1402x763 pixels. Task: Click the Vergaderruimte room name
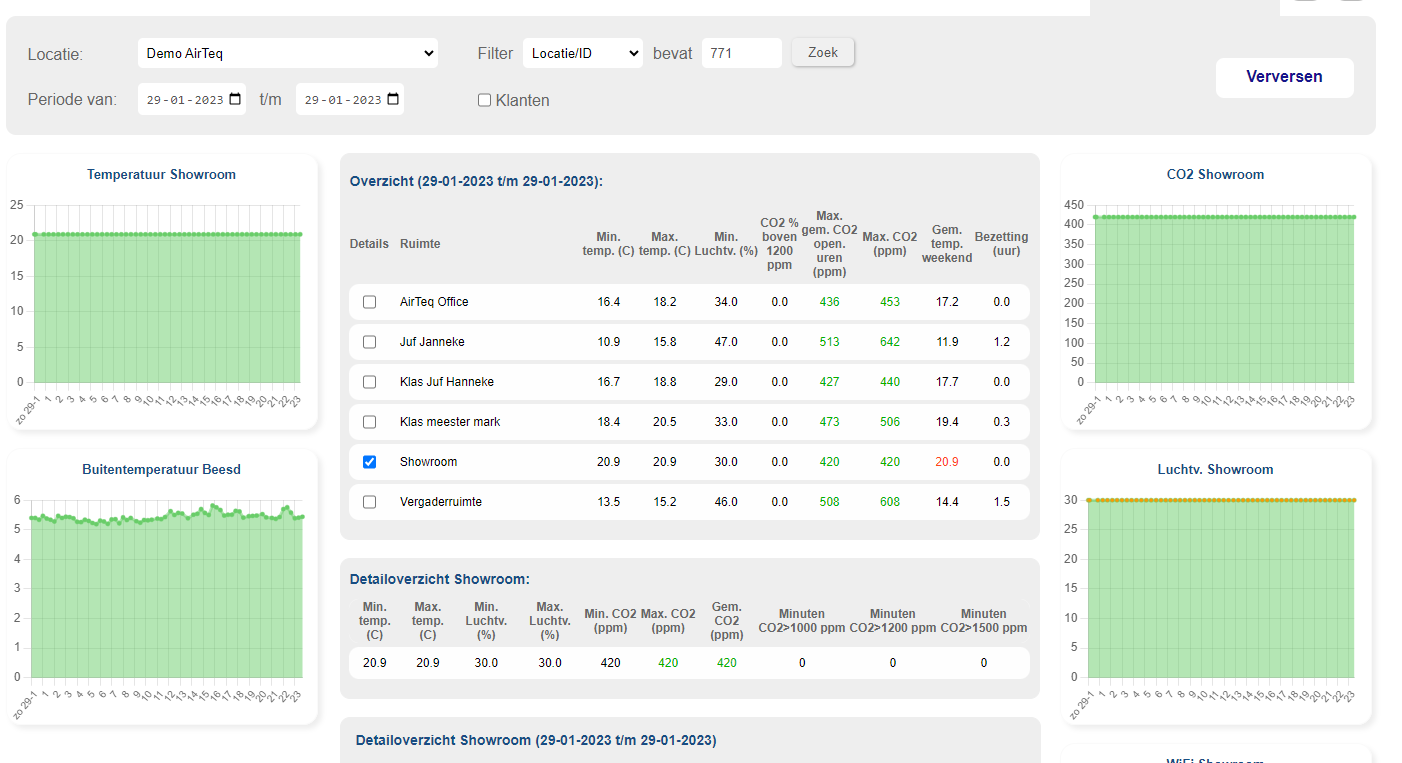click(441, 502)
